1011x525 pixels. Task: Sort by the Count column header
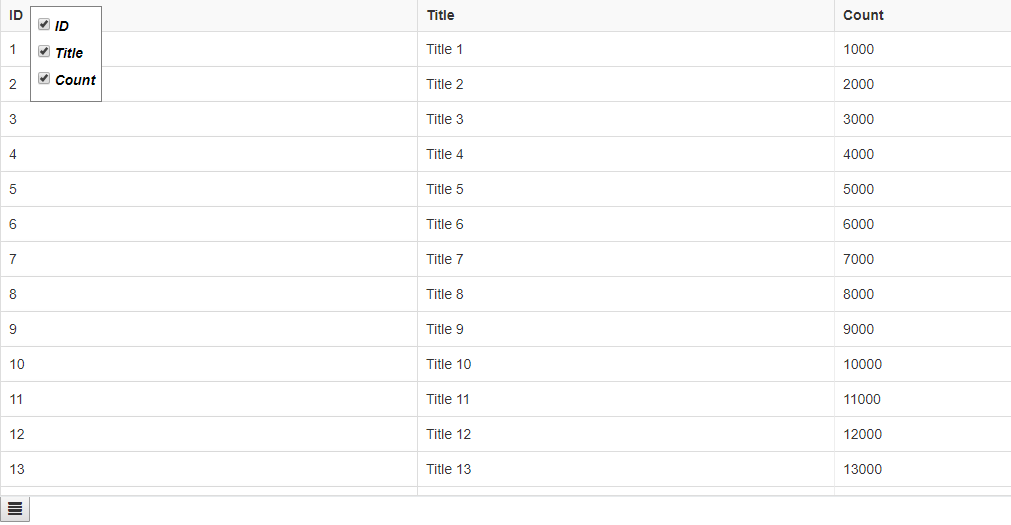click(x=863, y=15)
